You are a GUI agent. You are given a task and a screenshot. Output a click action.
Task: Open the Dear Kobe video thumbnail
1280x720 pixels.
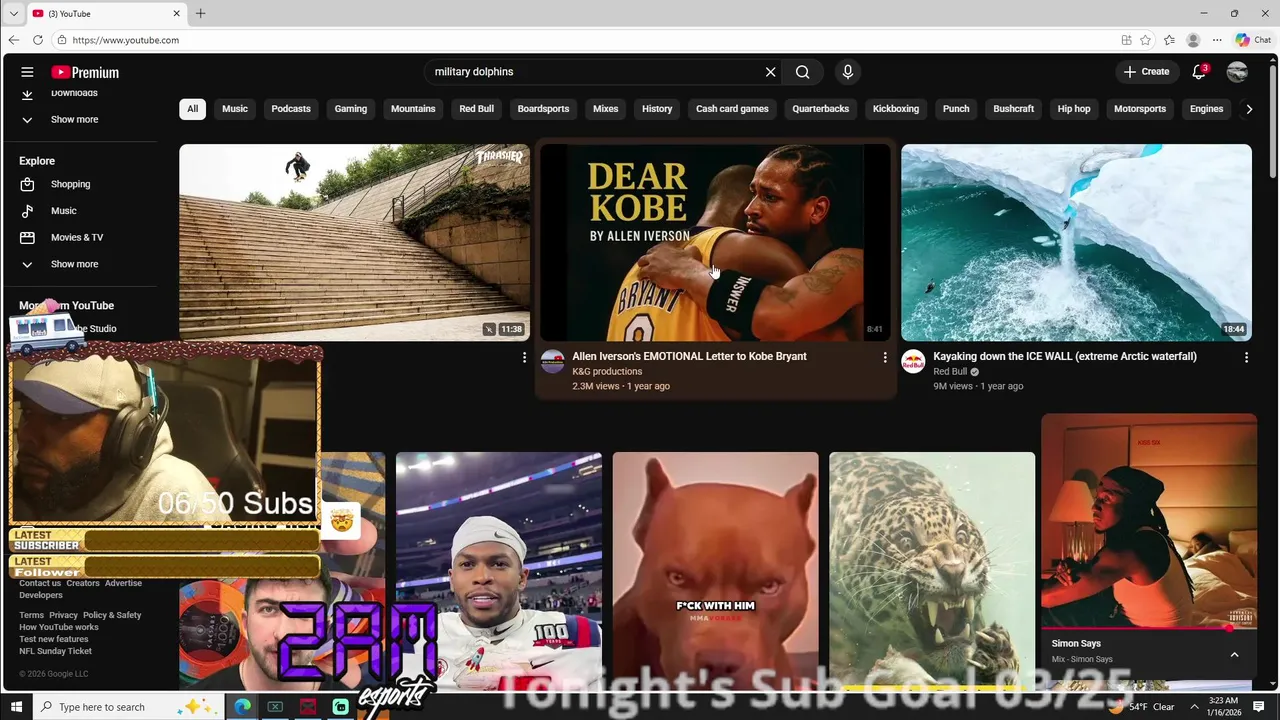(715, 242)
